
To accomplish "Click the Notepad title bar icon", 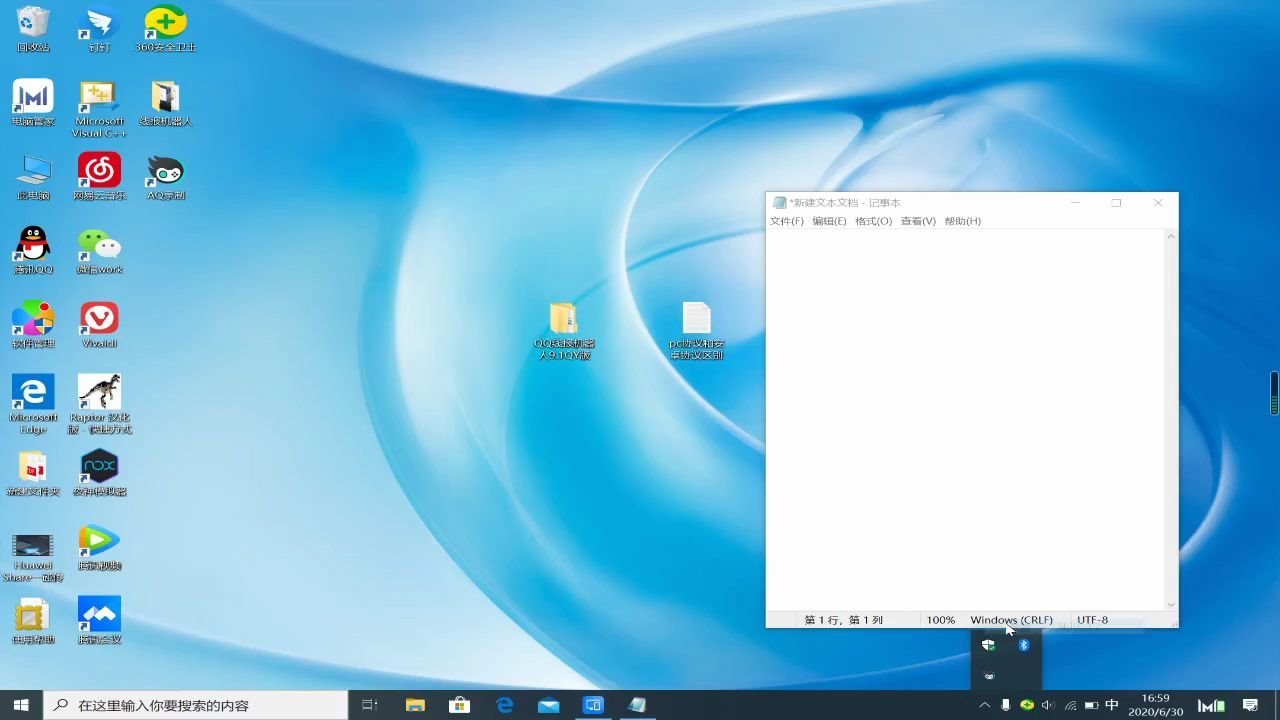I will (780, 203).
